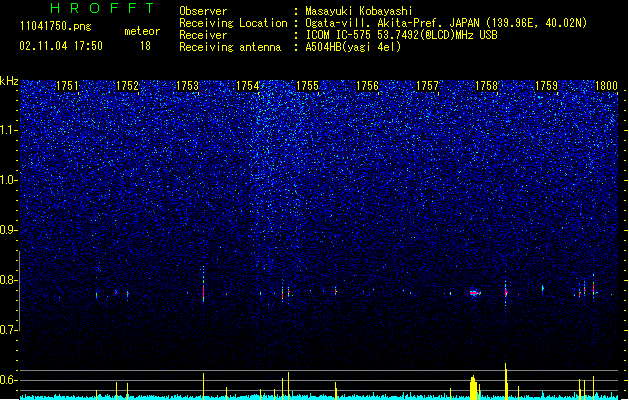Click the tallest yellow intensity spike past 1758
The image size is (629, 400).
(x=506, y=381)
